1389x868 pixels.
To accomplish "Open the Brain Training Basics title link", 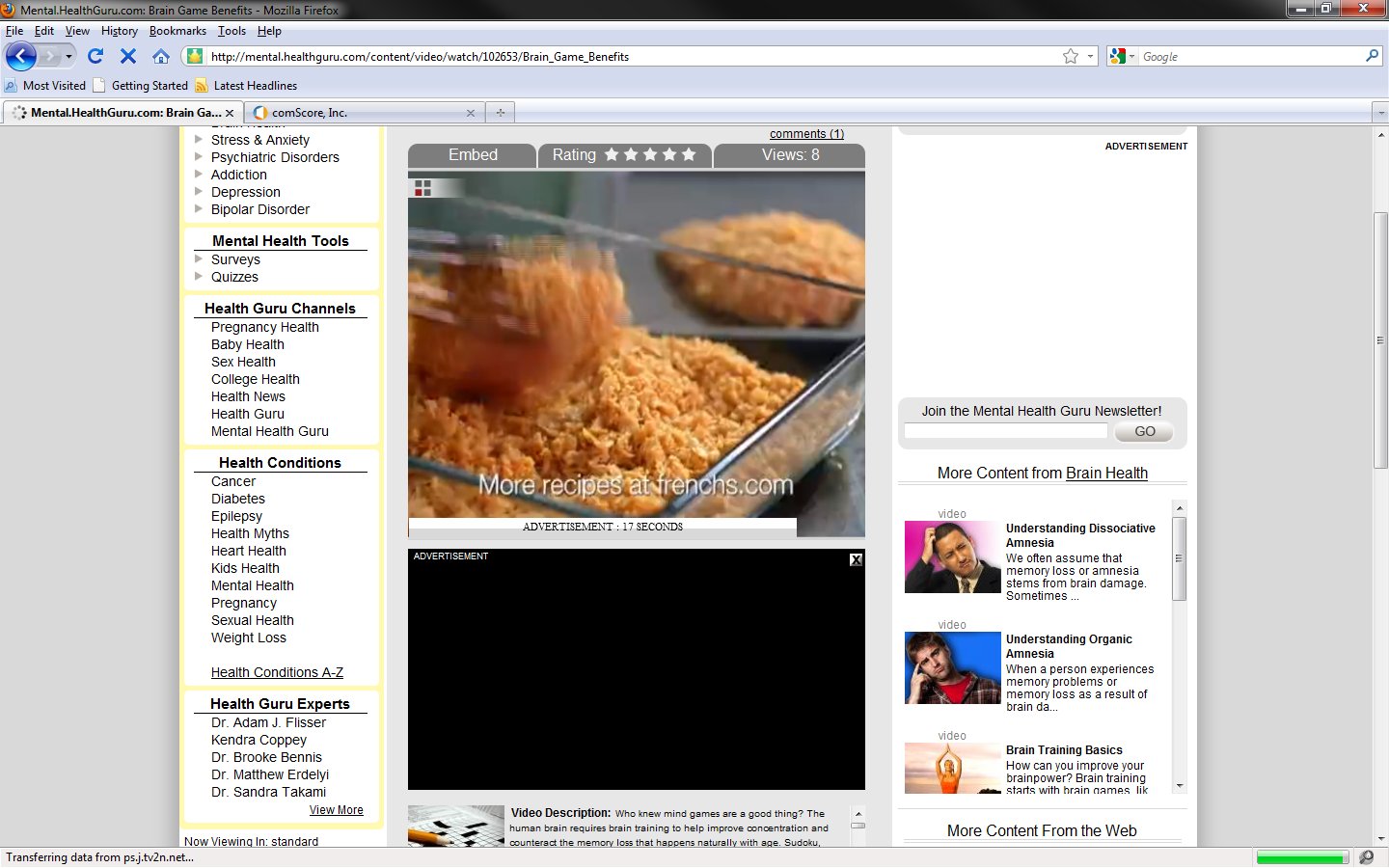I will (1064, 750).
